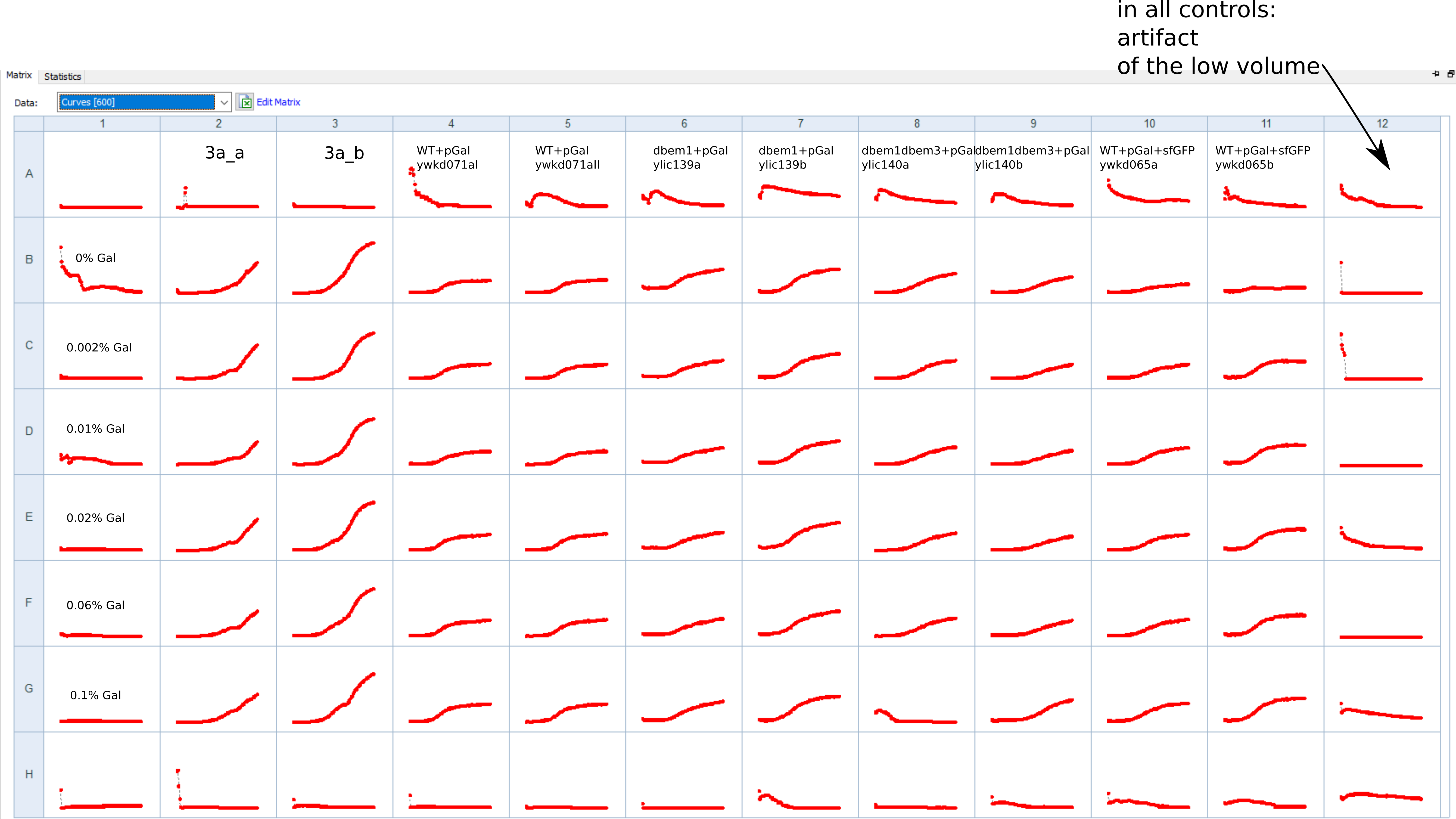Select column 11 header

pos(1266,123)
